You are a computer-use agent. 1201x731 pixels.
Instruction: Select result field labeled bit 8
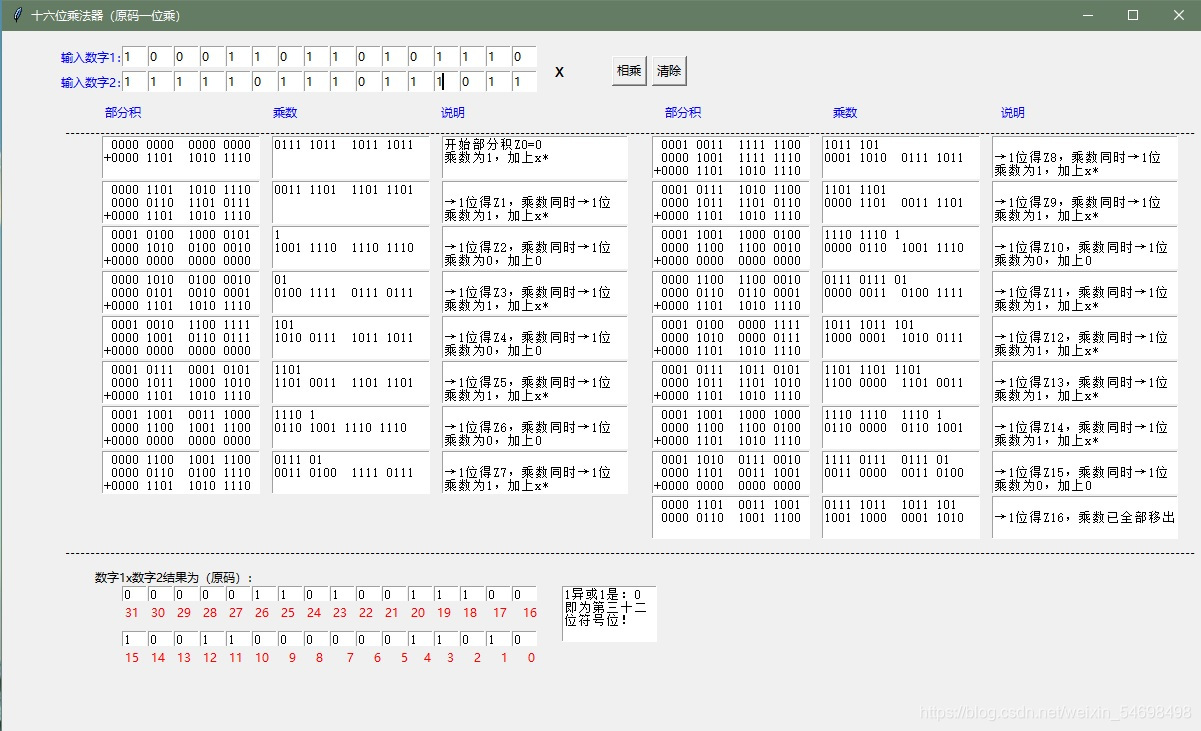[316, 639]
